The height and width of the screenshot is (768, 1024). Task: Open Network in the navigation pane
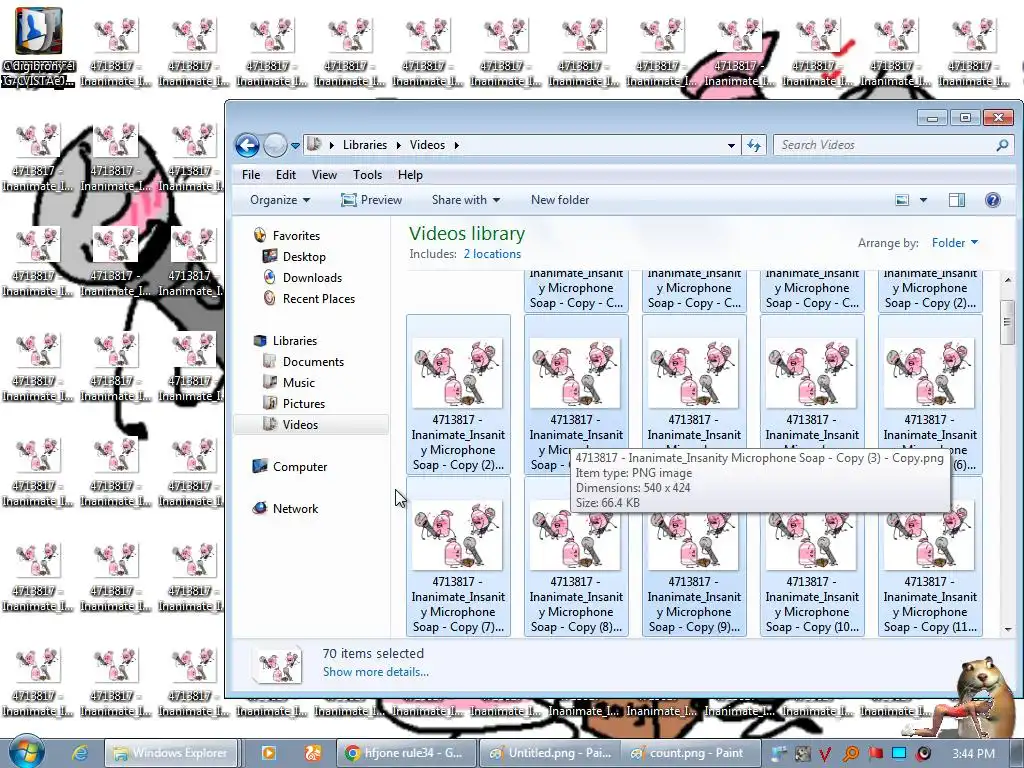[295, 509]
